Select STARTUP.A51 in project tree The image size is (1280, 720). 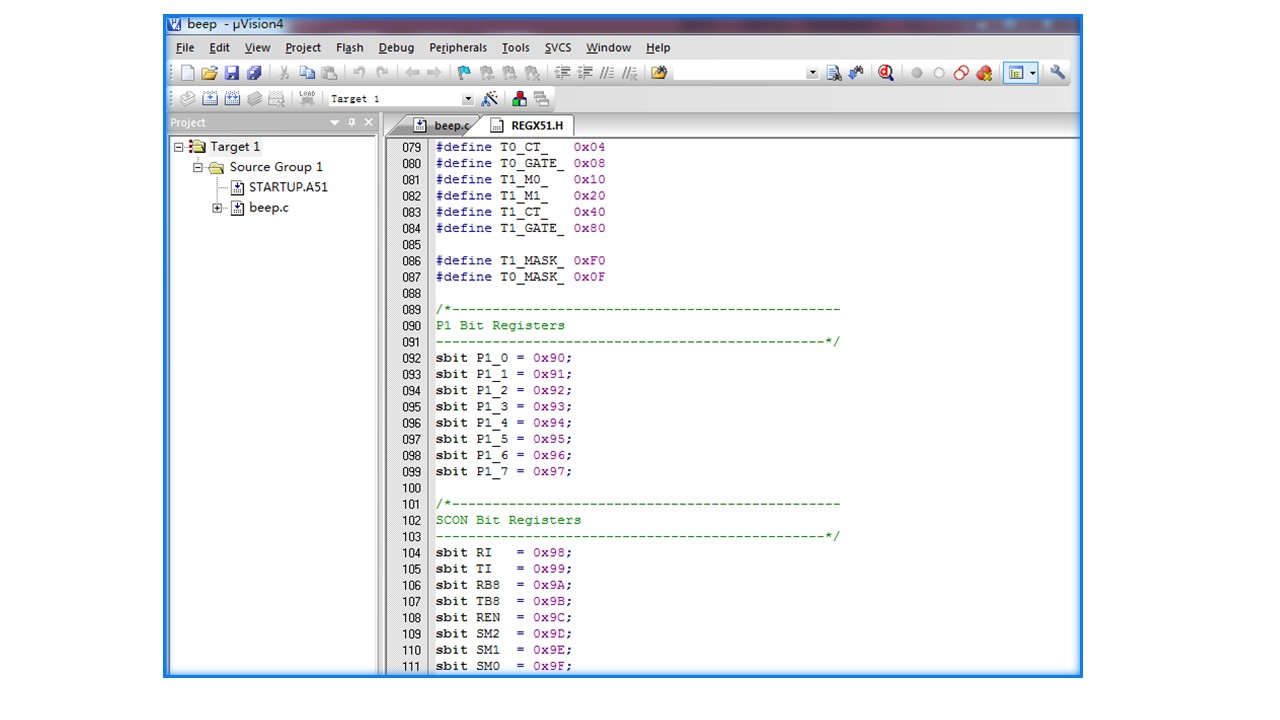287,187
